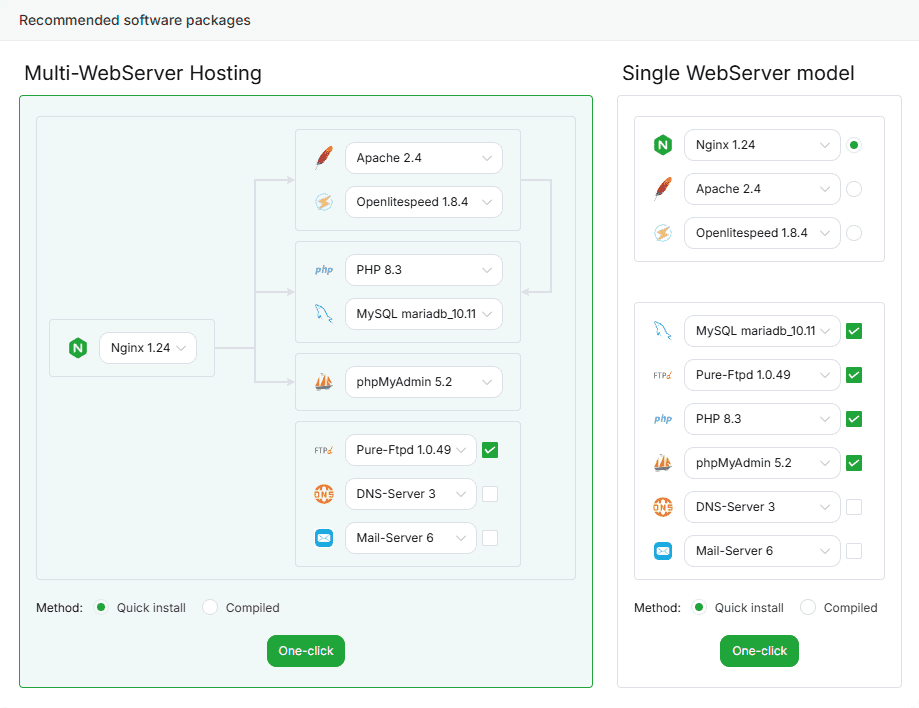Enable Mail-Server 6 checkbox in Single WebServer model

coord(854,551)
